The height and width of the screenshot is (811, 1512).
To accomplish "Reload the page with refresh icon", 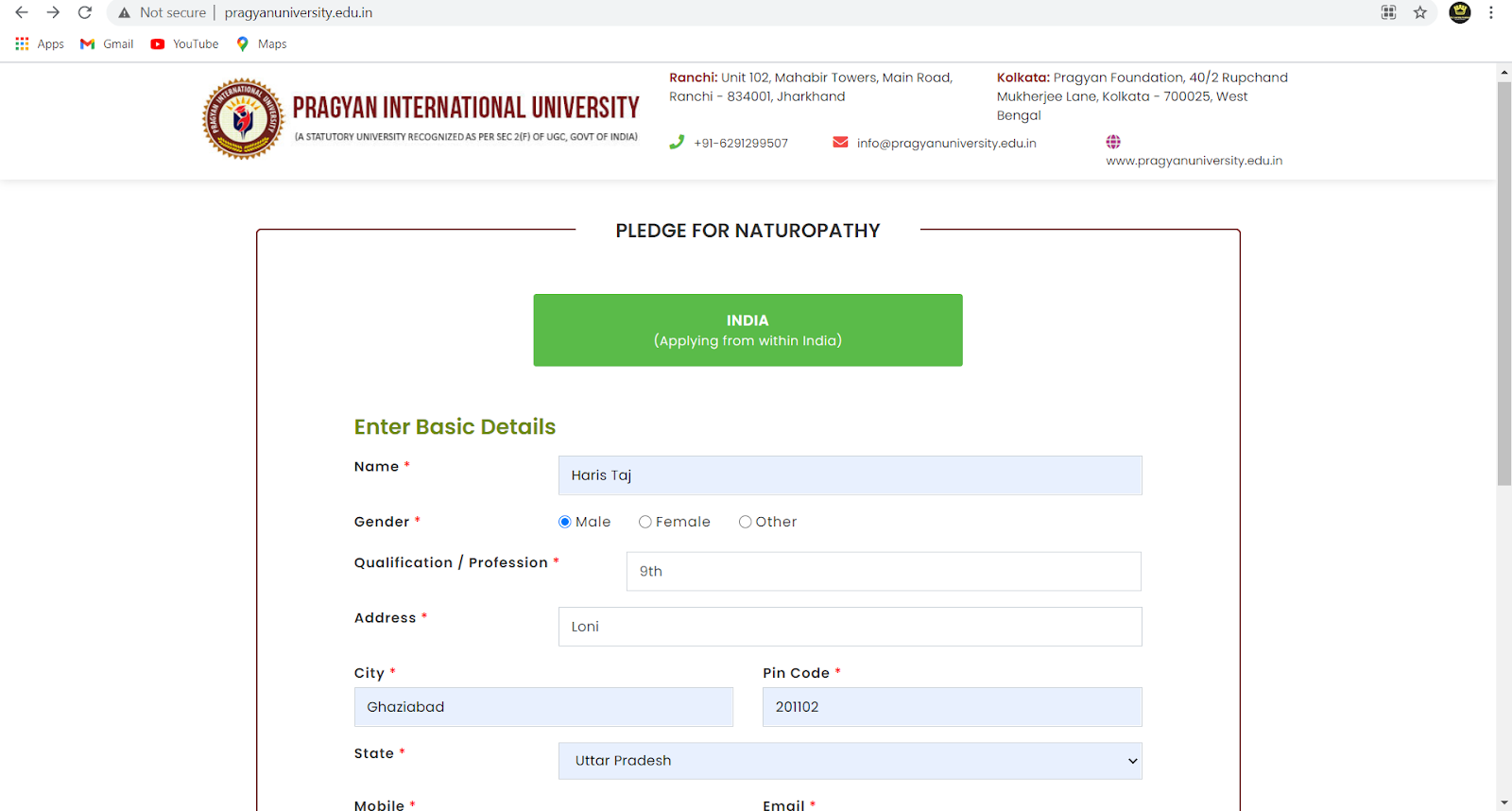I will point(85,12).
